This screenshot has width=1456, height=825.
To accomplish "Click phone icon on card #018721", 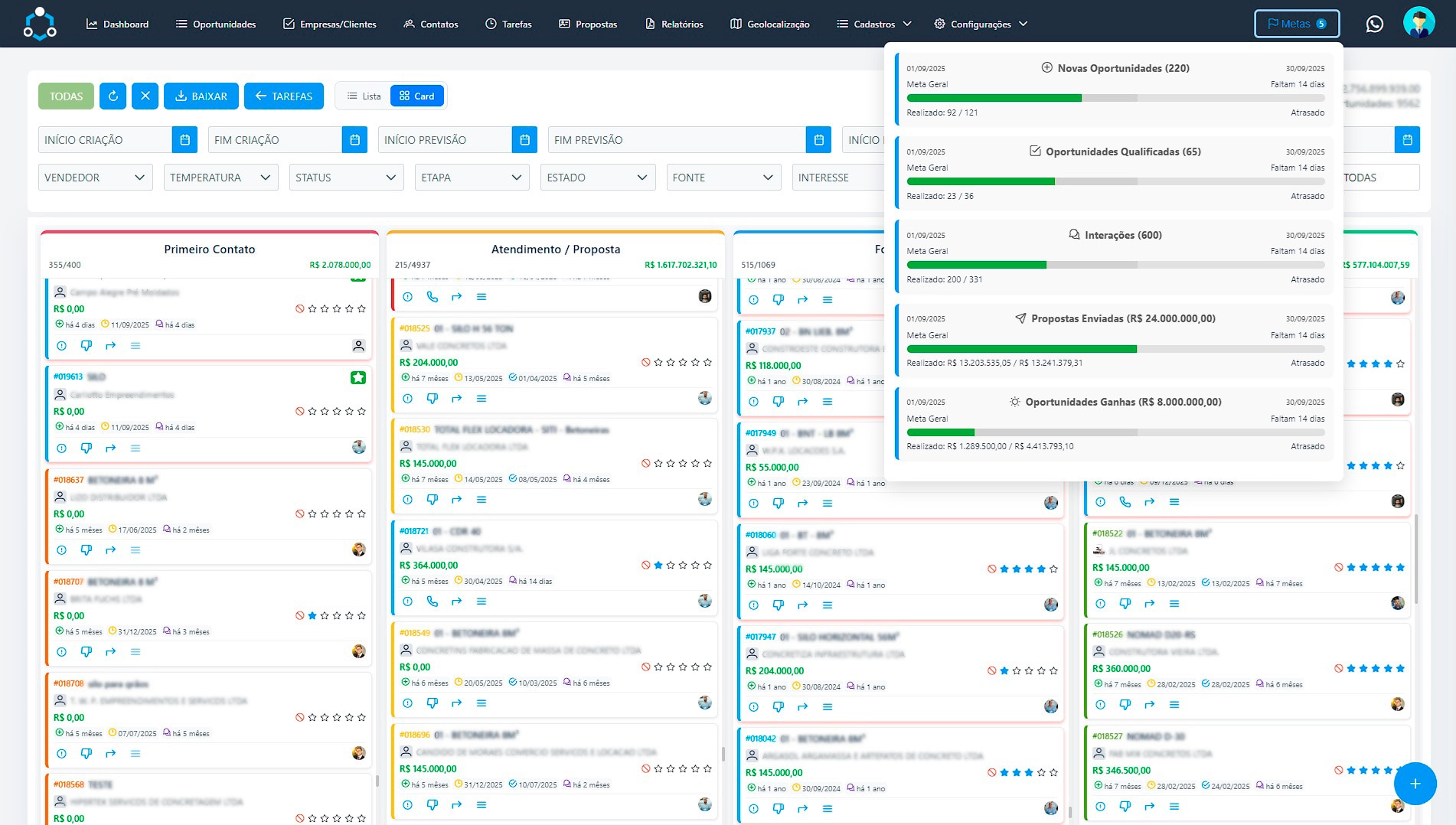I will click(x=433, y=602).
